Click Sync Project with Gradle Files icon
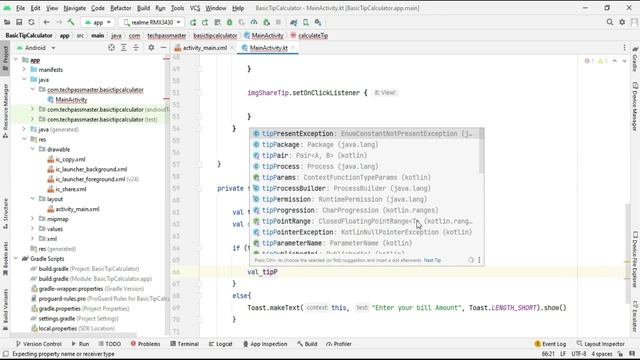640x360 pixels. (293, 22)
